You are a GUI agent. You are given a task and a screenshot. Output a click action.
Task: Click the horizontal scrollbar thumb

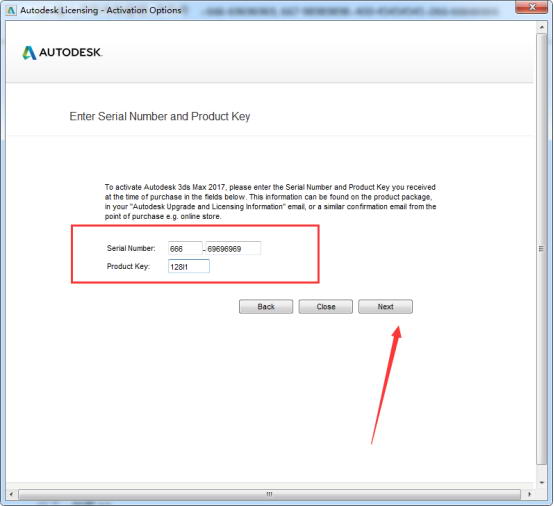pyautogui.click(x=269, y=494)
